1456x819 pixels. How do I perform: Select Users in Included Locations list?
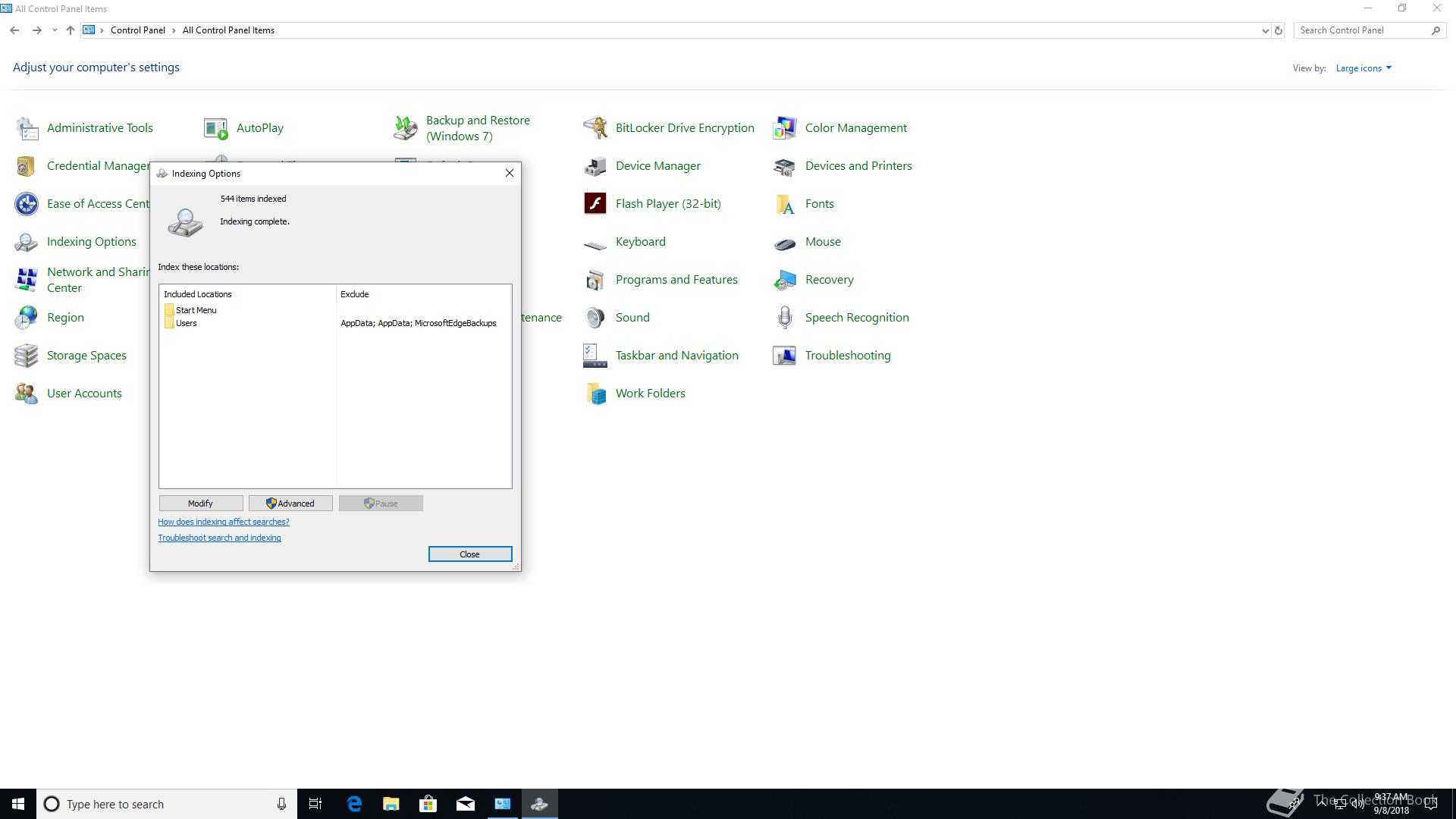(x=186, y=323)
